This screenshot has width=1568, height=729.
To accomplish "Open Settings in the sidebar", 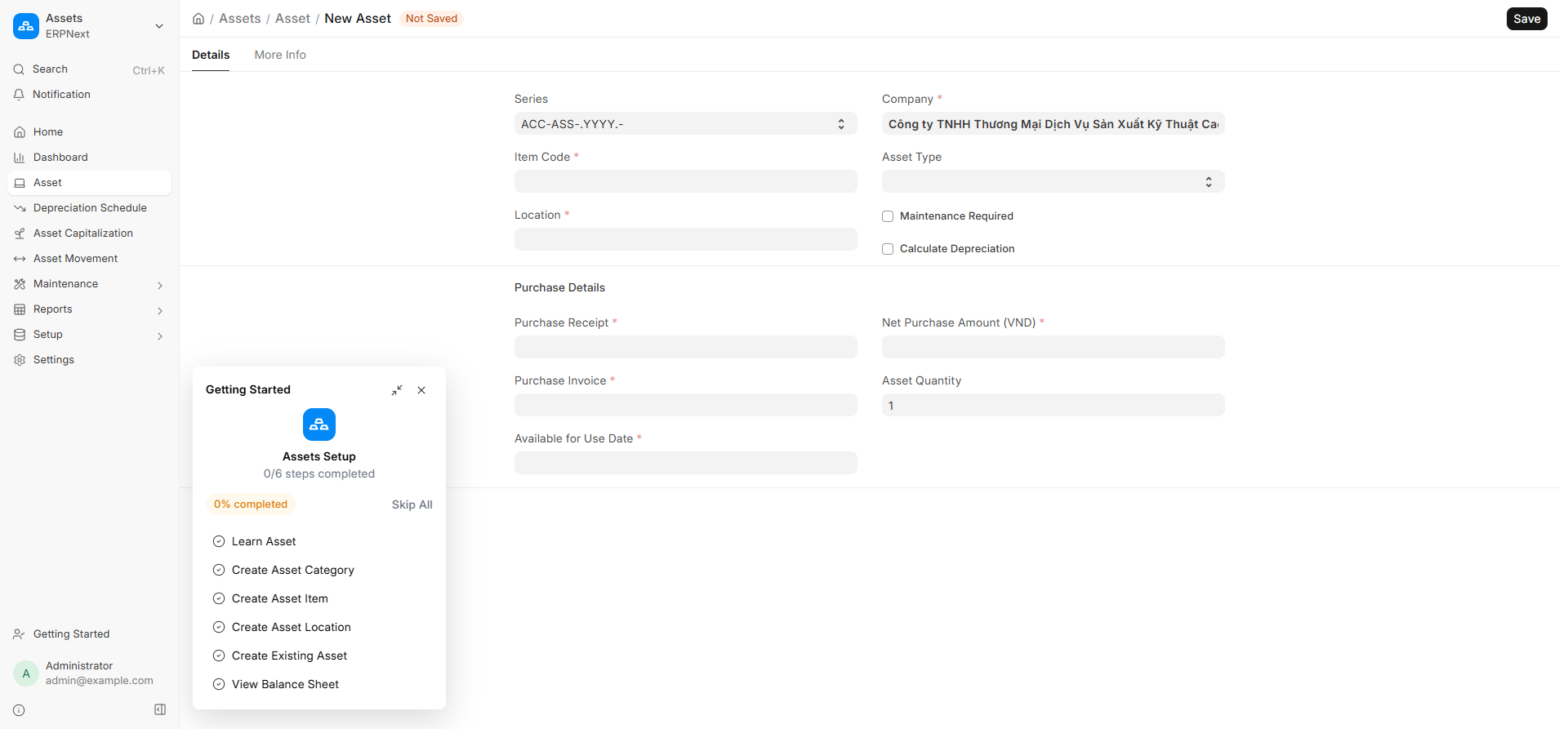I will 89,360.
